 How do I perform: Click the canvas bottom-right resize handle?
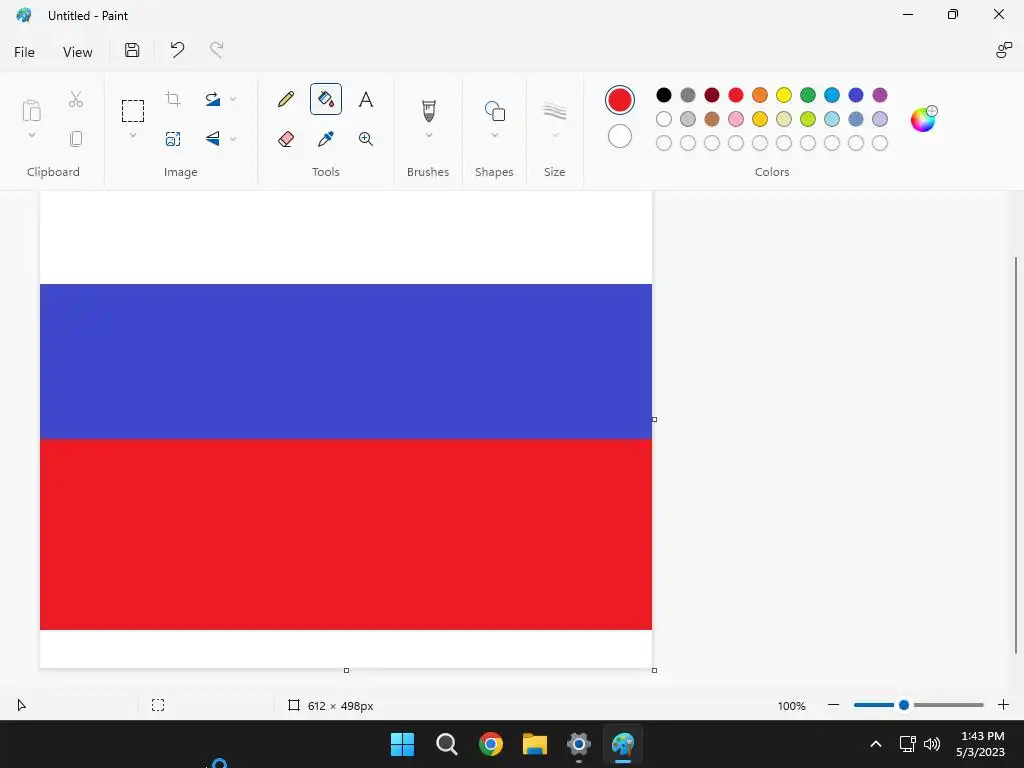click(x=654, y=670)
